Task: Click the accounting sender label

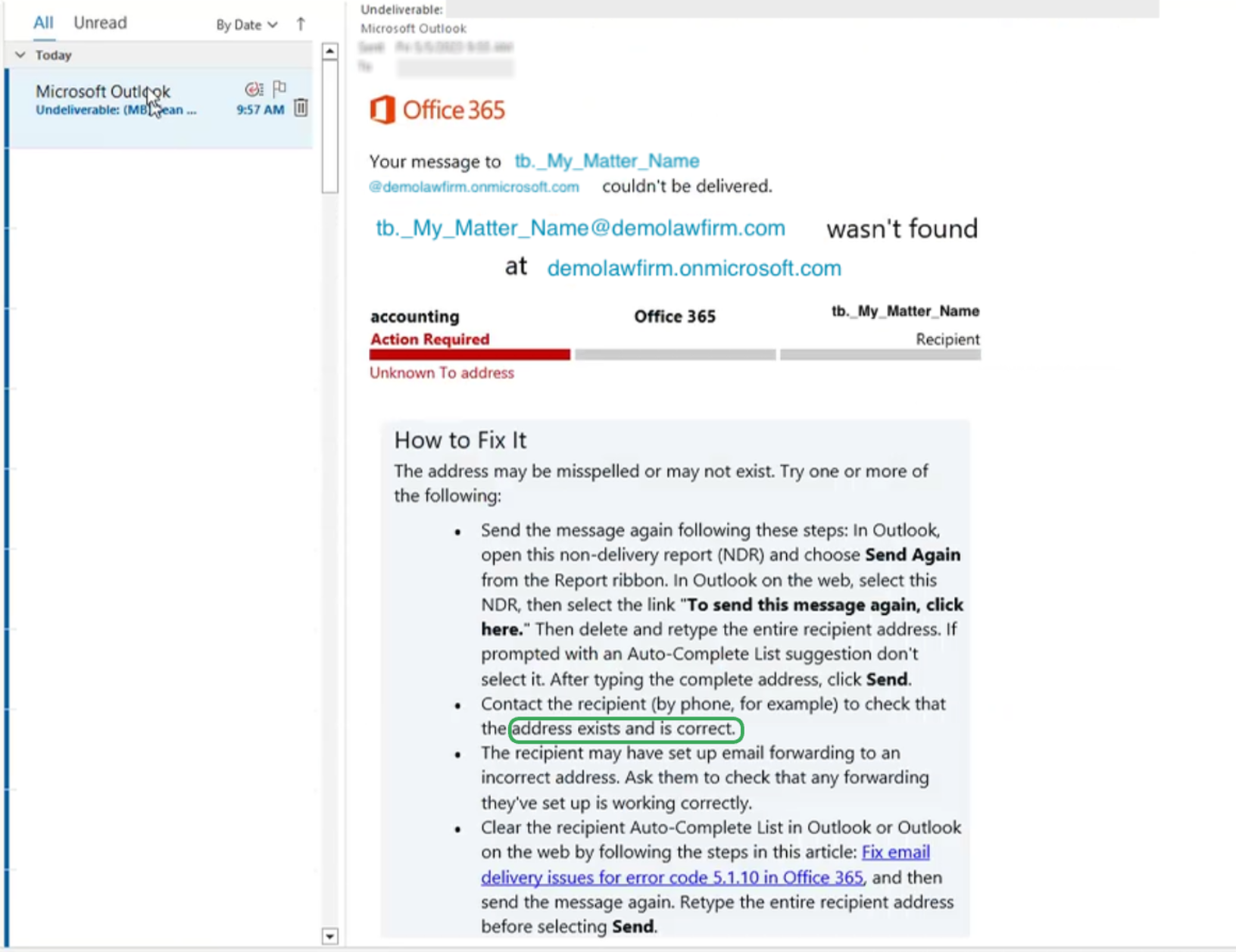Action: pos(414,317)
